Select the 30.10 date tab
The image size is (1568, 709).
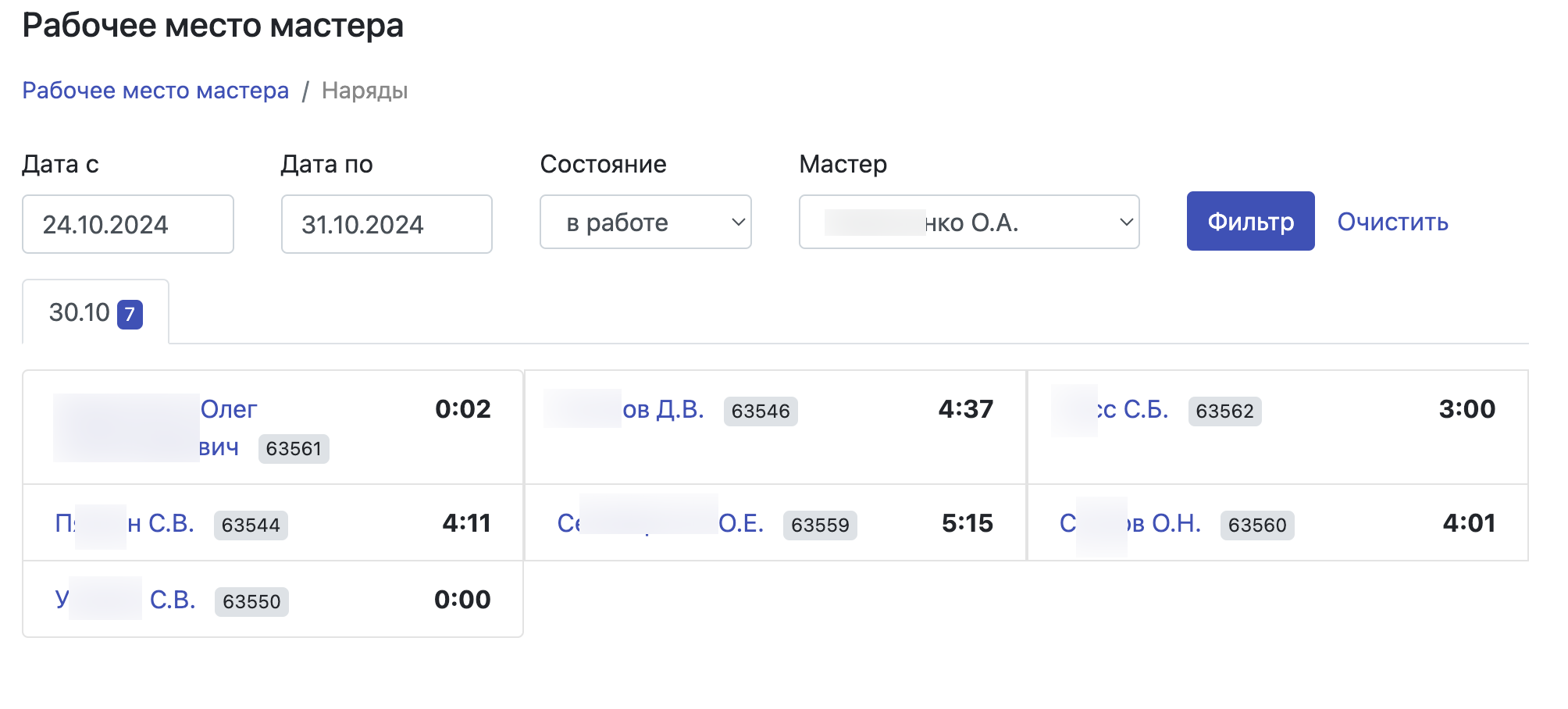(80, 312)
